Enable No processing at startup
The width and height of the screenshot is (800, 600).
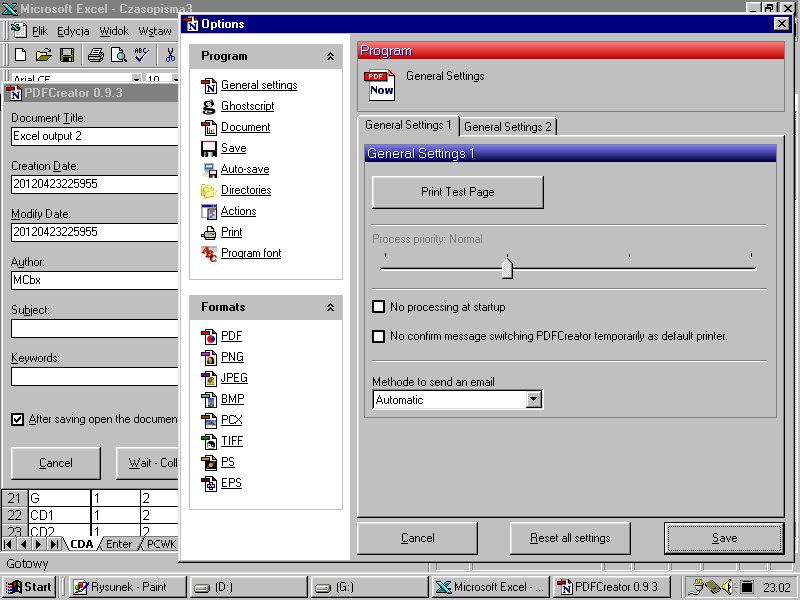click(x=378, y=307)
